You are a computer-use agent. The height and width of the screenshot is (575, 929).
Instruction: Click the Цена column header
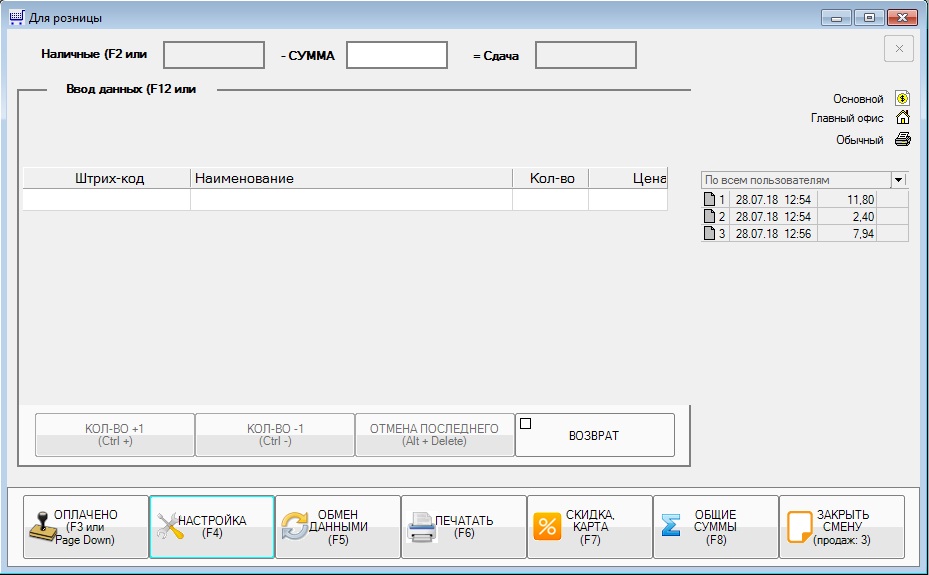628,178
